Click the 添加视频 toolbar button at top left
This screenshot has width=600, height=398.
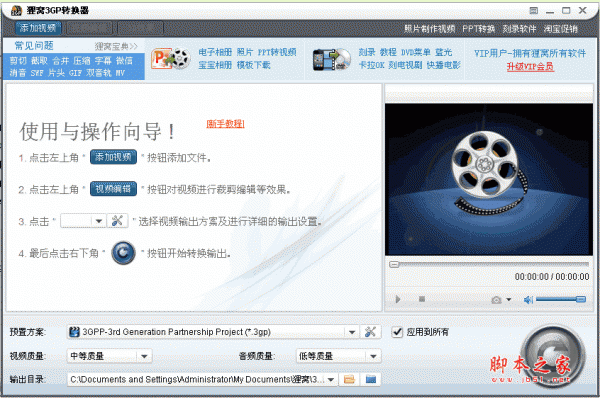pyautogui.click(x=38, y=28)
